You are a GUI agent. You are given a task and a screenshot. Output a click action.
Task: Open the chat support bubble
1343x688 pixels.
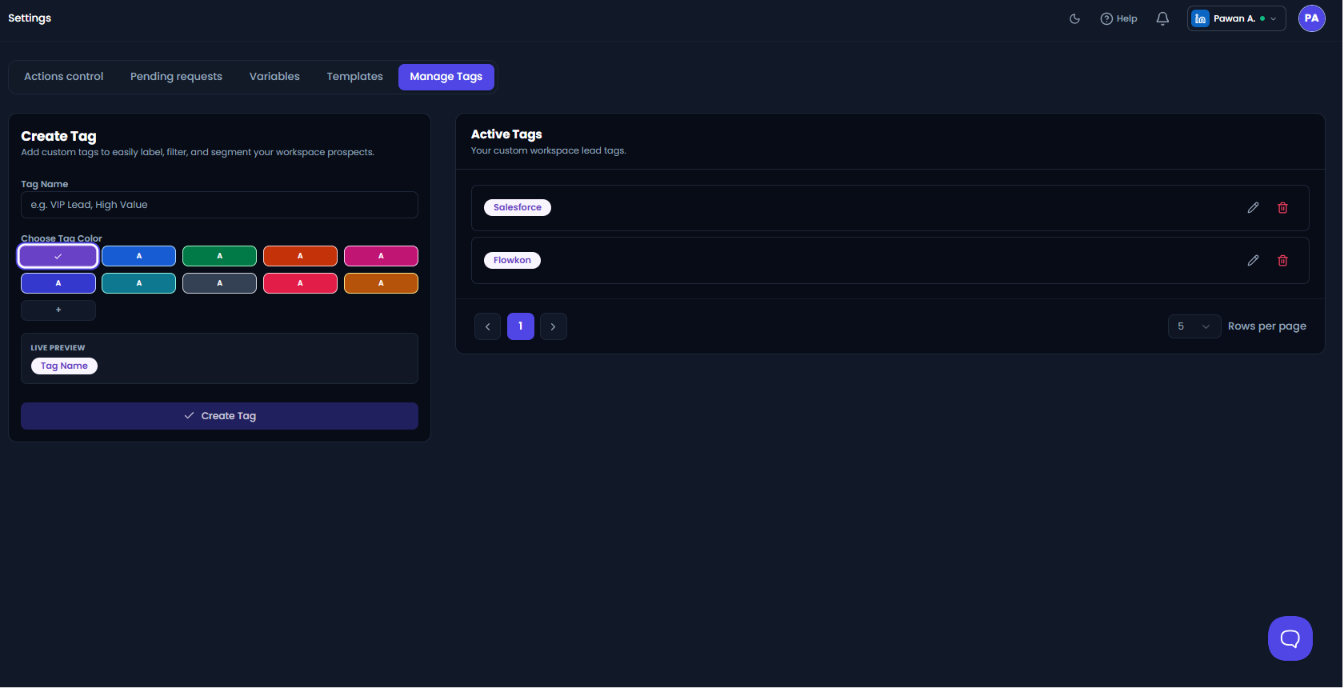tap(1290, 638)
